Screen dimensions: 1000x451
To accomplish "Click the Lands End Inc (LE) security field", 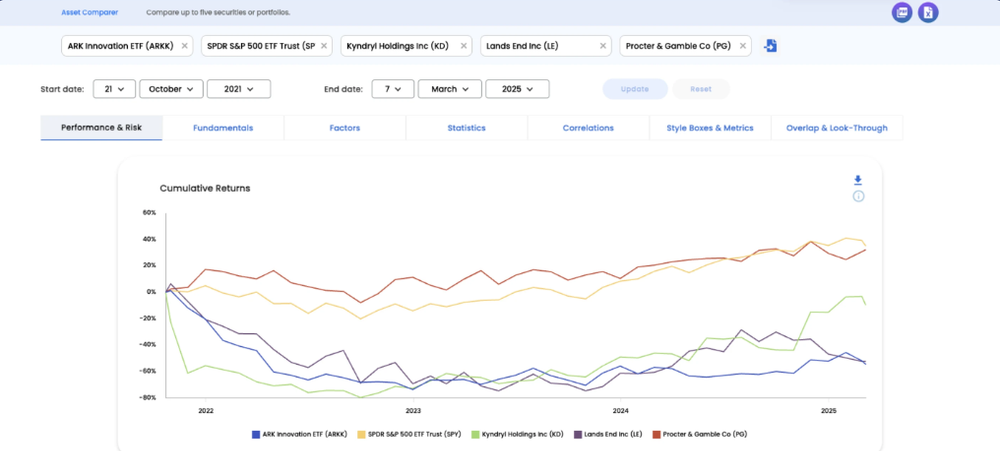I will coord(545,46).
